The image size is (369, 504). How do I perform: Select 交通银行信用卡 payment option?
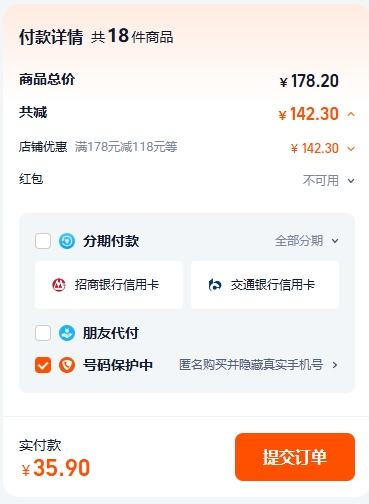[x=265, y=285]
